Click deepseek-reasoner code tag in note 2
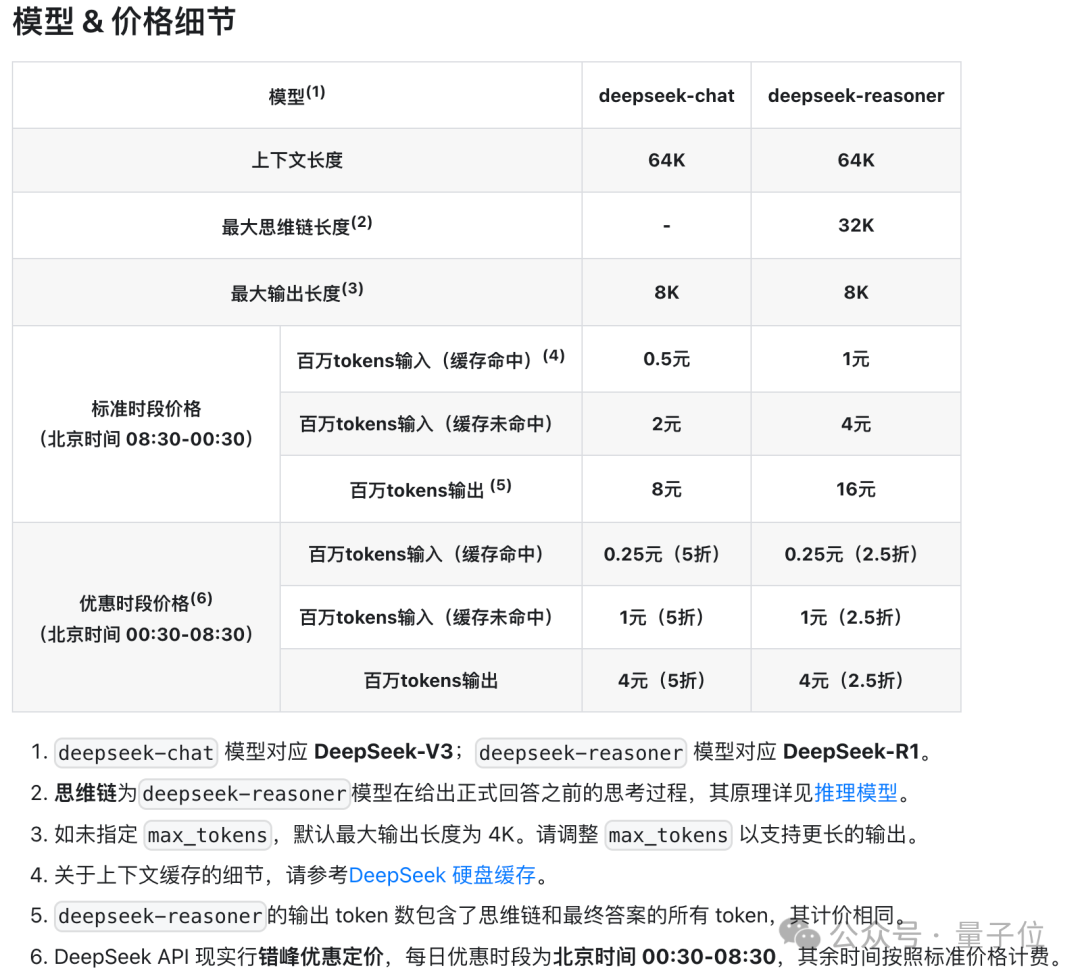 pyautogui.click(x=245, y=794)
